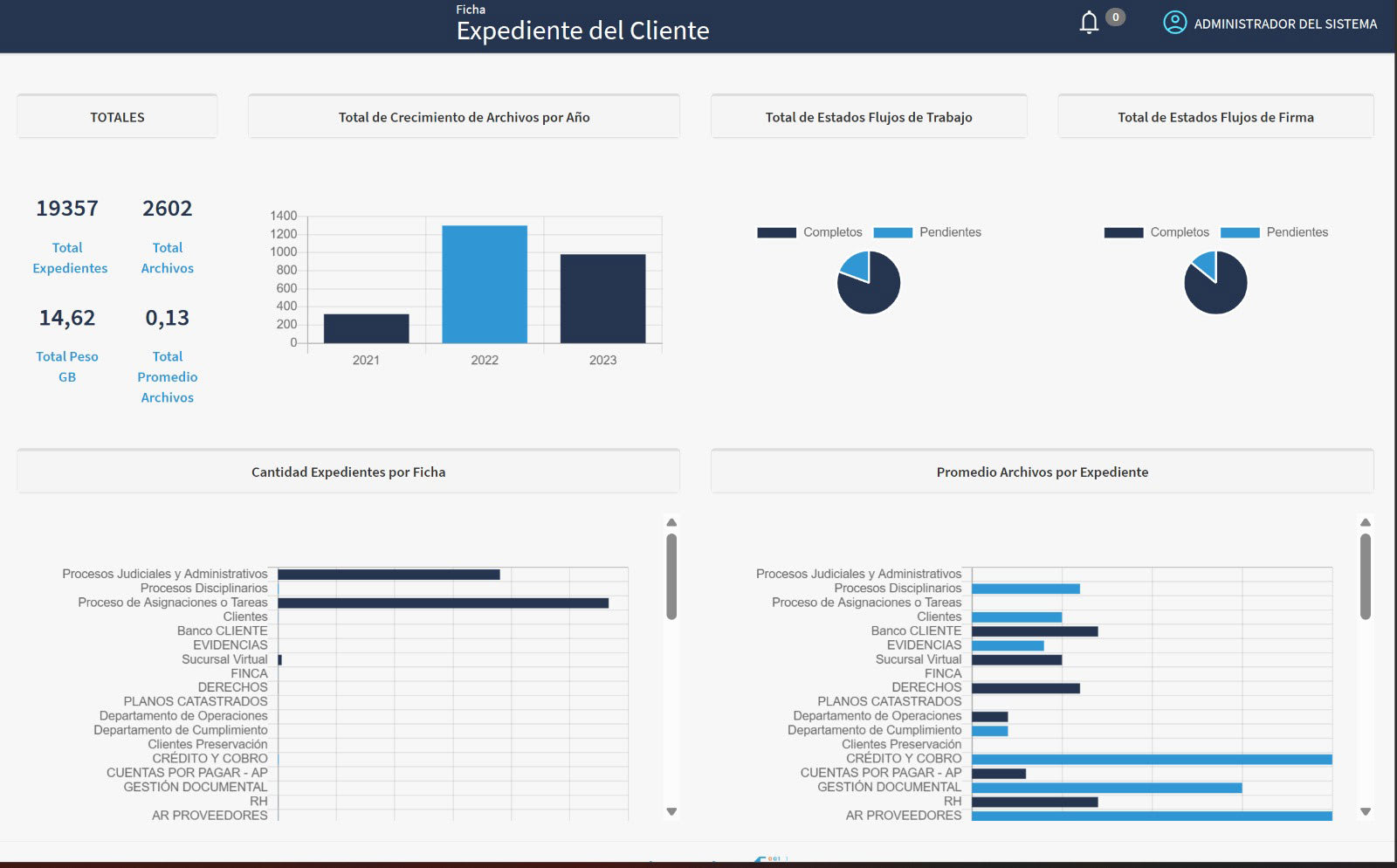The image size is (1397, 868).
Task: Click the 2022 axis label in the growth chart
Action: [485, 360]
